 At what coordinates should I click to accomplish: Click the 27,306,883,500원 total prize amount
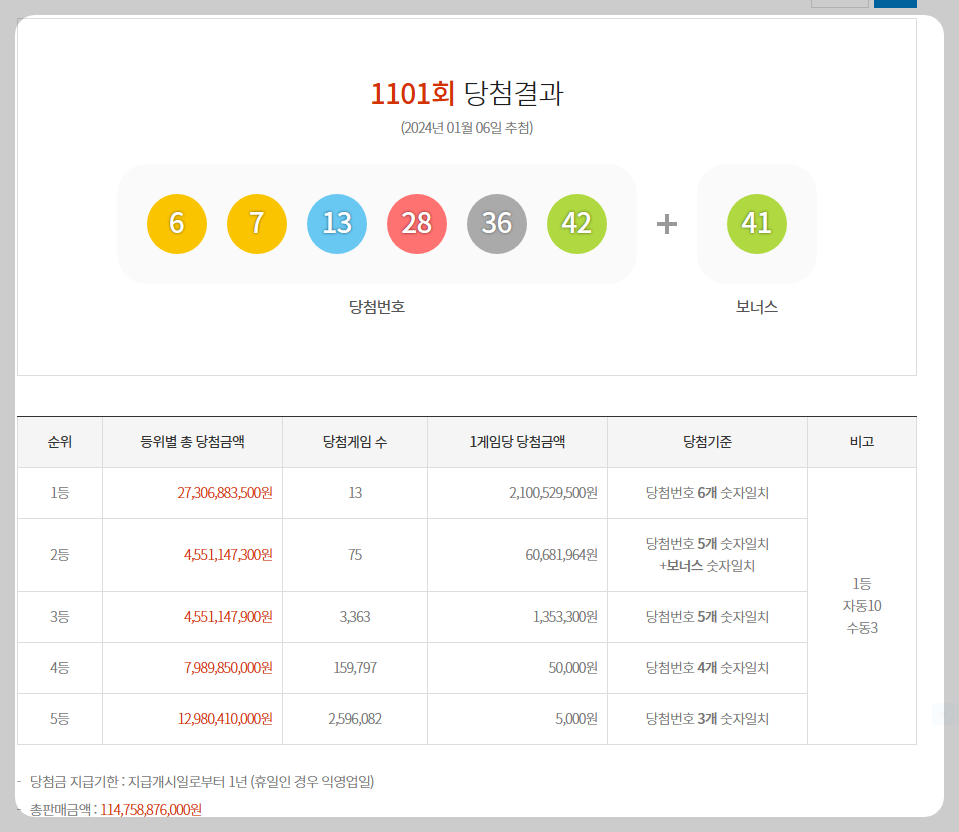(x=225, y=492)
